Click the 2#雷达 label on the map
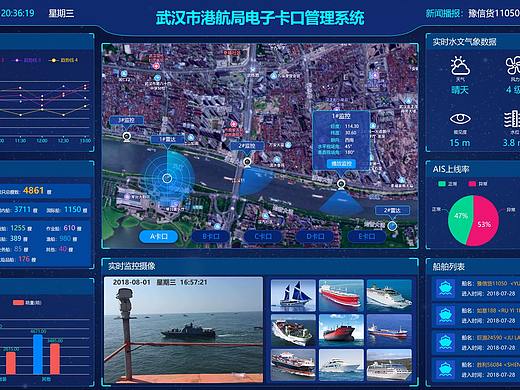Image resolution: width=520 pixels, height=390 pixels. coord(392,210)
